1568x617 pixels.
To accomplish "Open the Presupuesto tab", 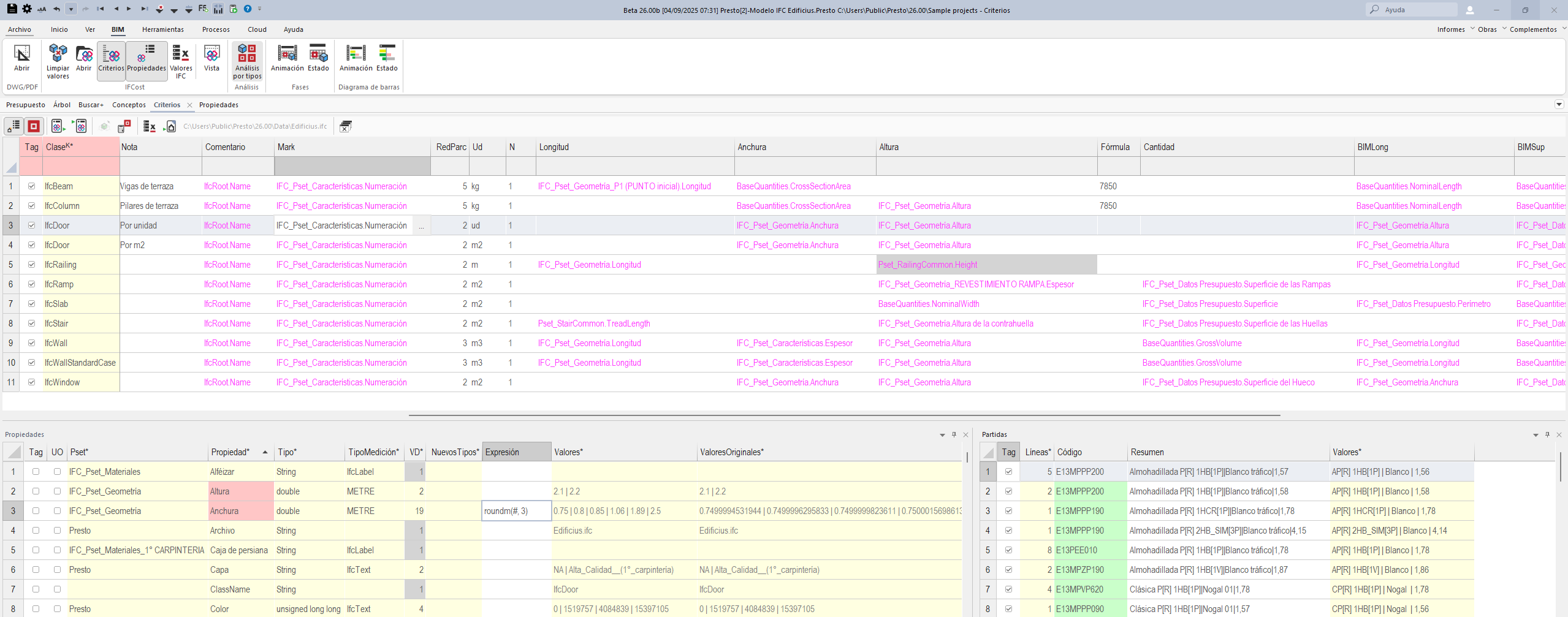I will [25, 105].
